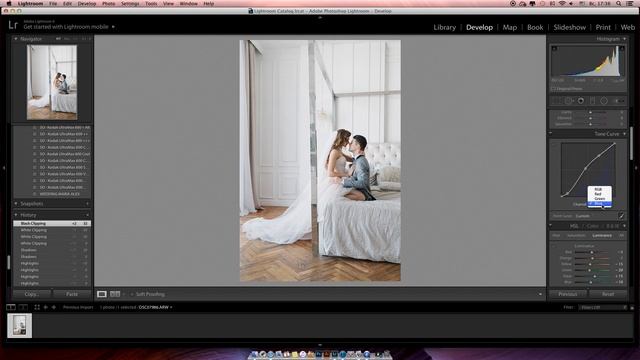Image resolution: width=640 pixels, height=360 pixels.
Task: Switch to the Library module
Action: pyautogui.click(x=444, y=27)
